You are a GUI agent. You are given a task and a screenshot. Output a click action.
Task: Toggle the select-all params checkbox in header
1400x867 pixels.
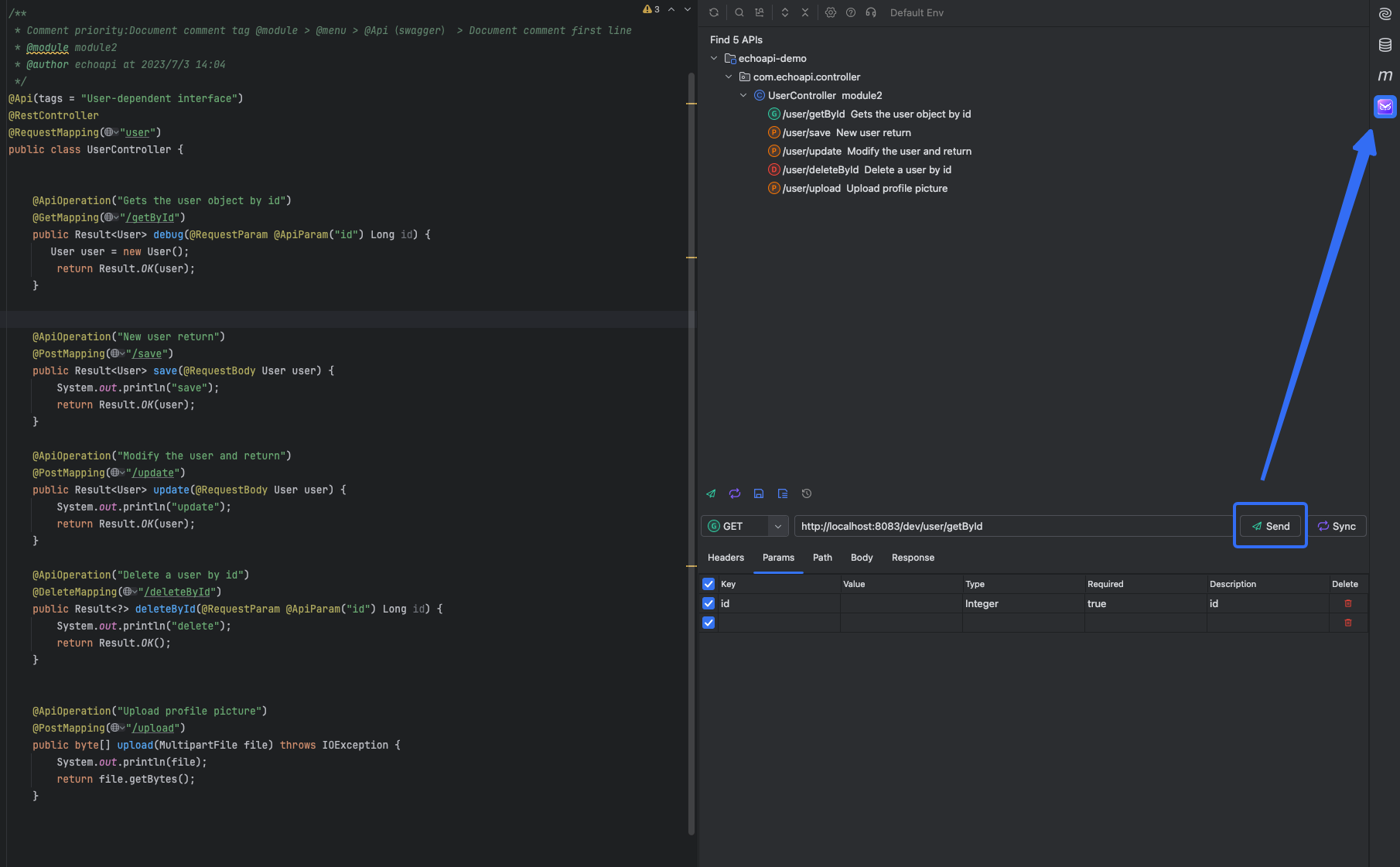coord(709,584)
